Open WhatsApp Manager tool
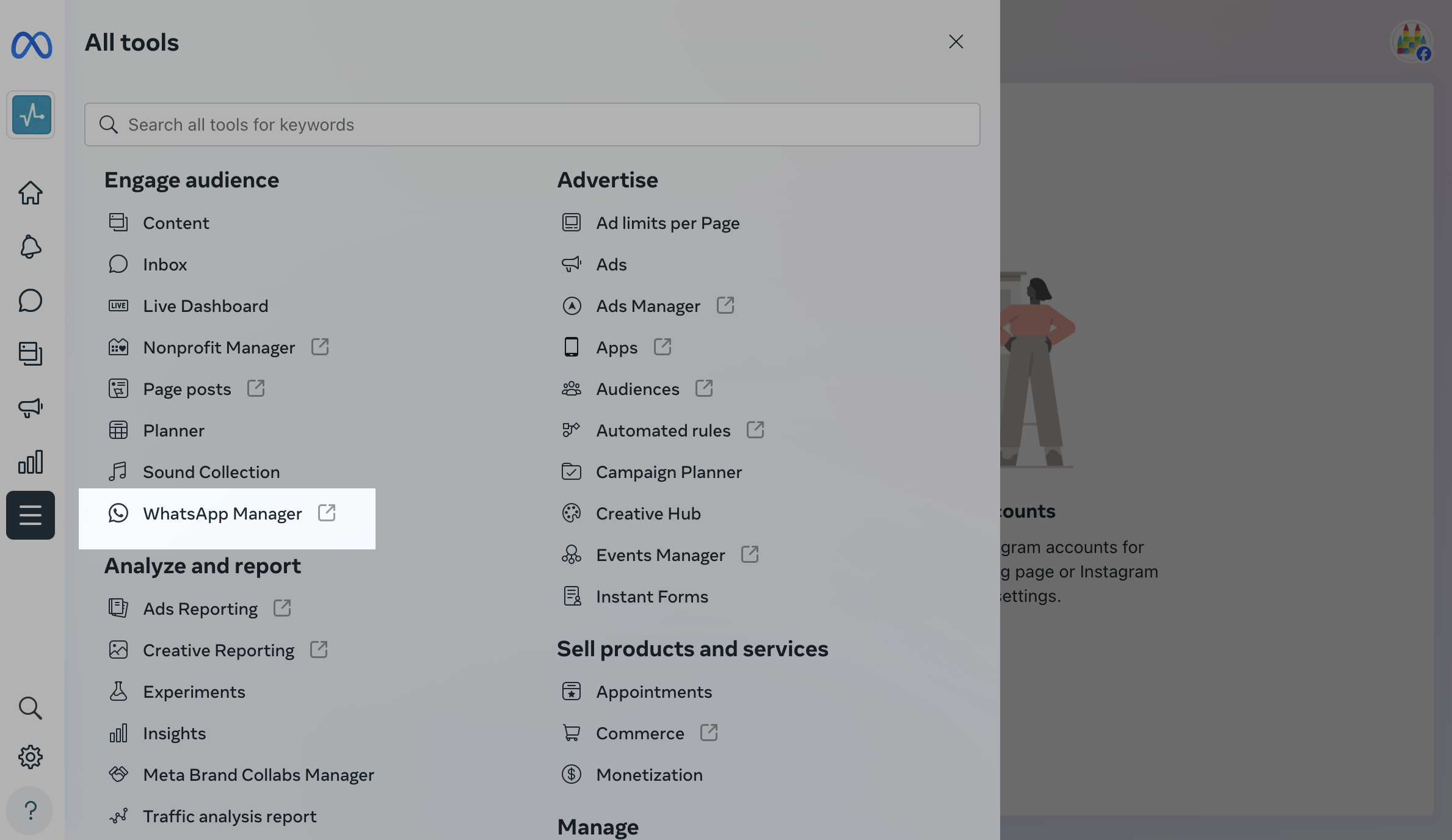 tap(222, 513)
